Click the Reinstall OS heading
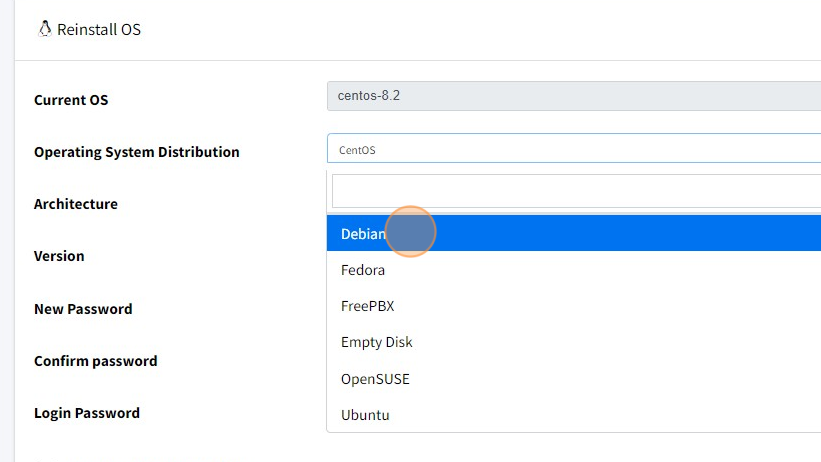This screenshot has height=462, width=821. coord(99,29)
